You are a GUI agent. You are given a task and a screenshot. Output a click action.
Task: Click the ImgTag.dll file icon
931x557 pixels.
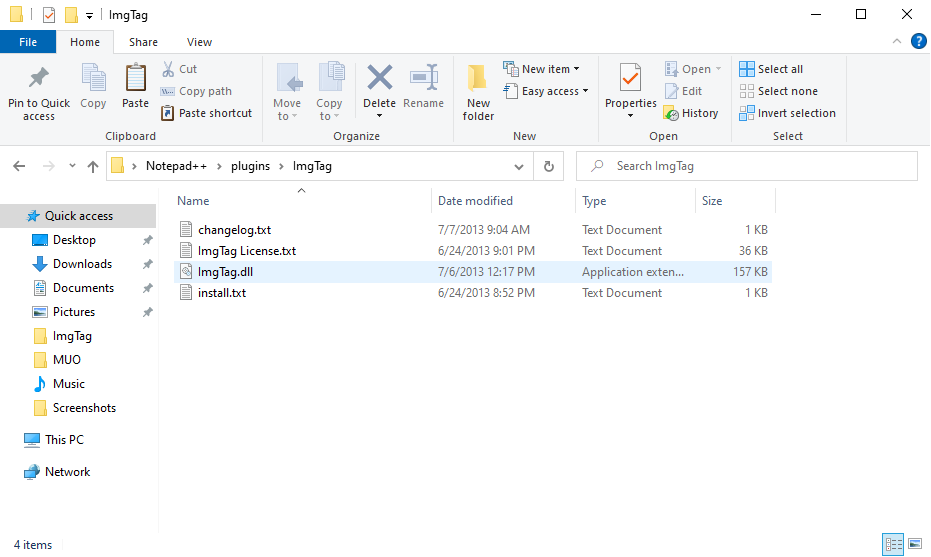point(186,272)
